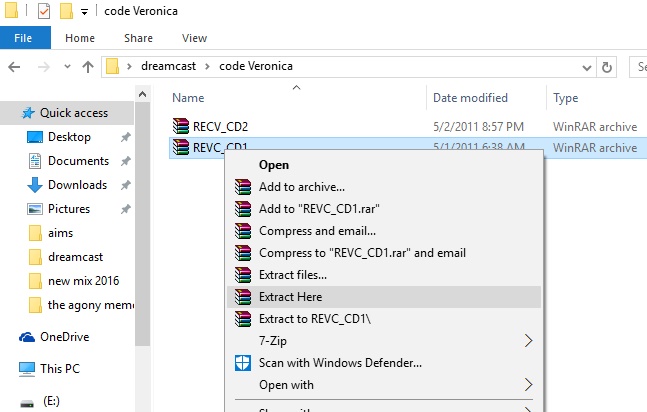The image size is (647, 412).
Task: Click the Pictures icon in sidebar
Action: (x=35, y=209)
